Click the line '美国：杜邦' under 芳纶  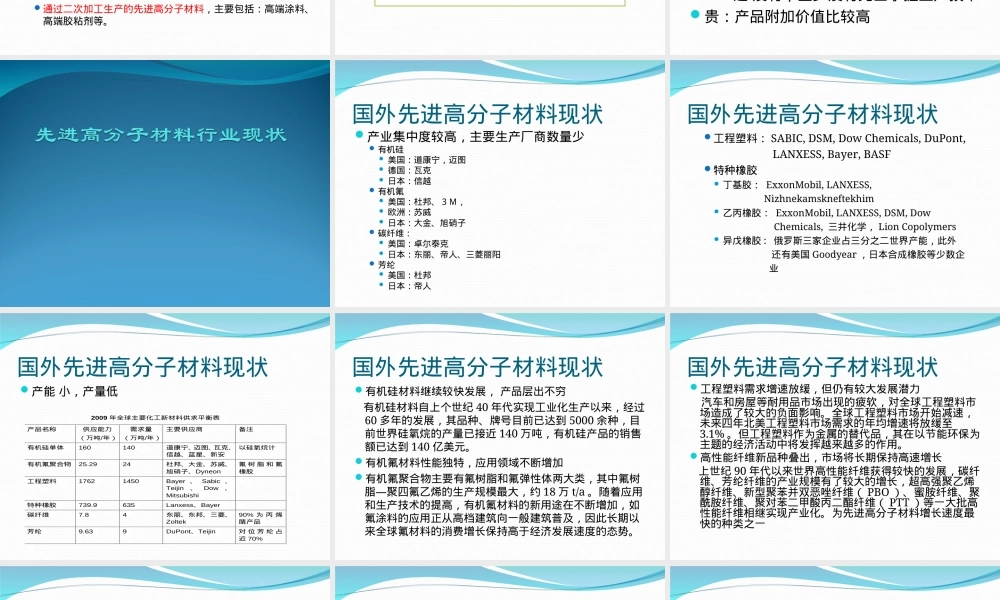[x=409, y=275]
